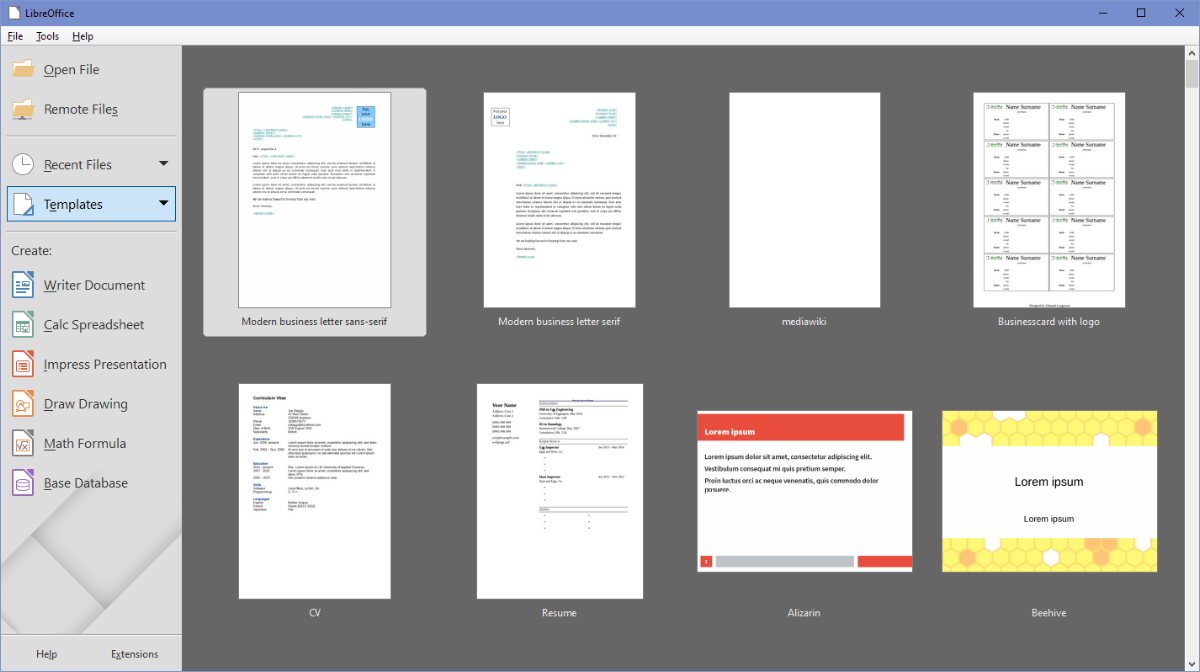Click the Calc Spreadsheet label

(94, 325)
